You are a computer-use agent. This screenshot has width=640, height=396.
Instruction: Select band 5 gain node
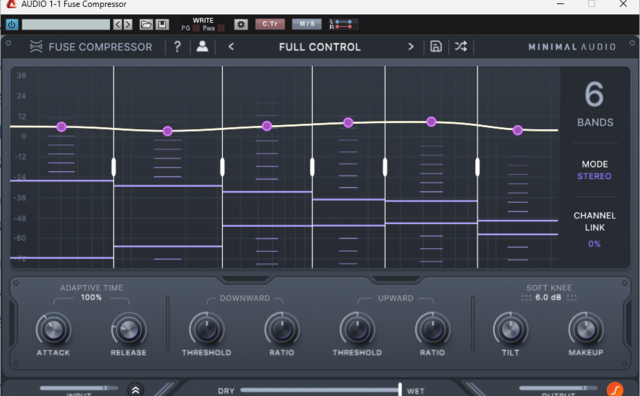[431, 122]
